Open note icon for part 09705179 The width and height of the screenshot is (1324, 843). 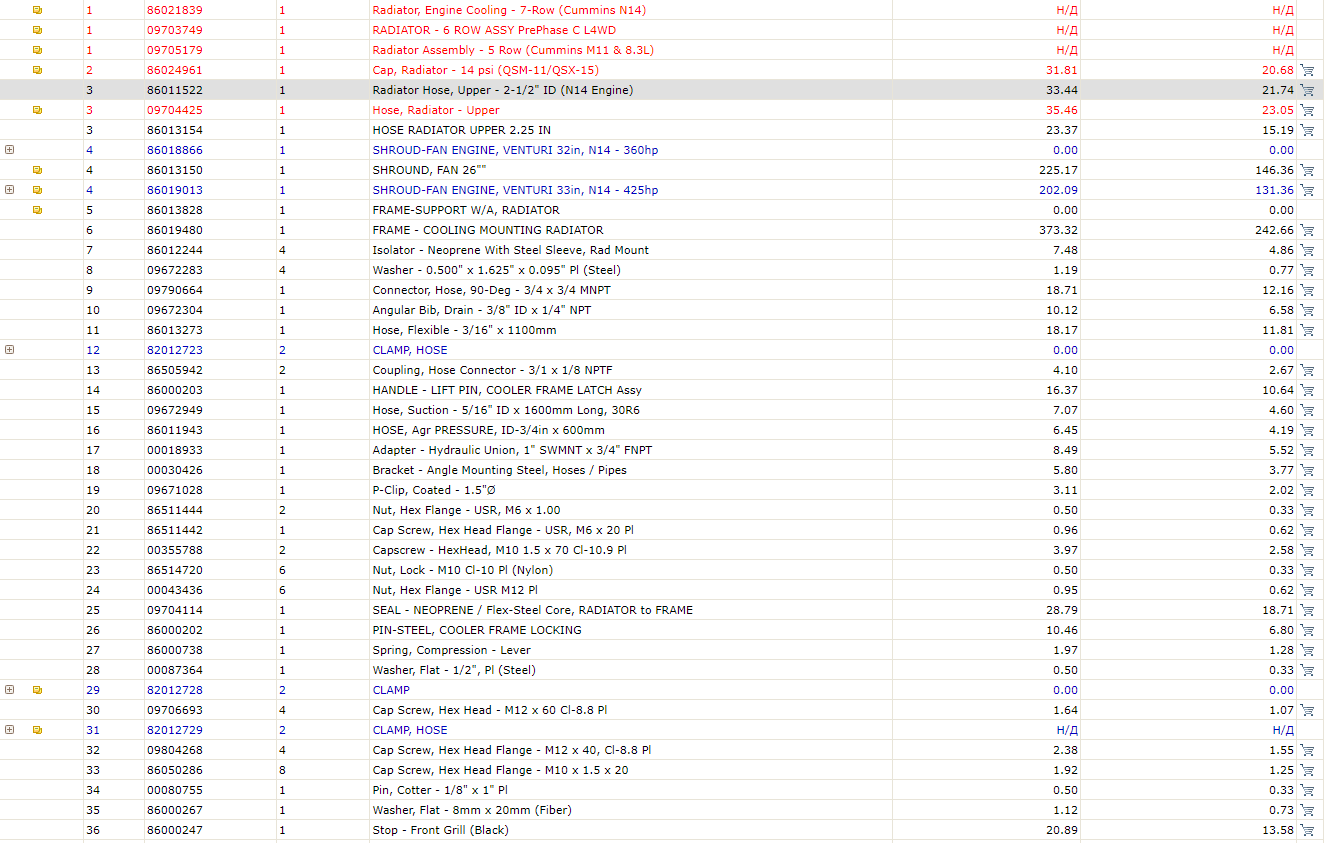coord(38,50)
